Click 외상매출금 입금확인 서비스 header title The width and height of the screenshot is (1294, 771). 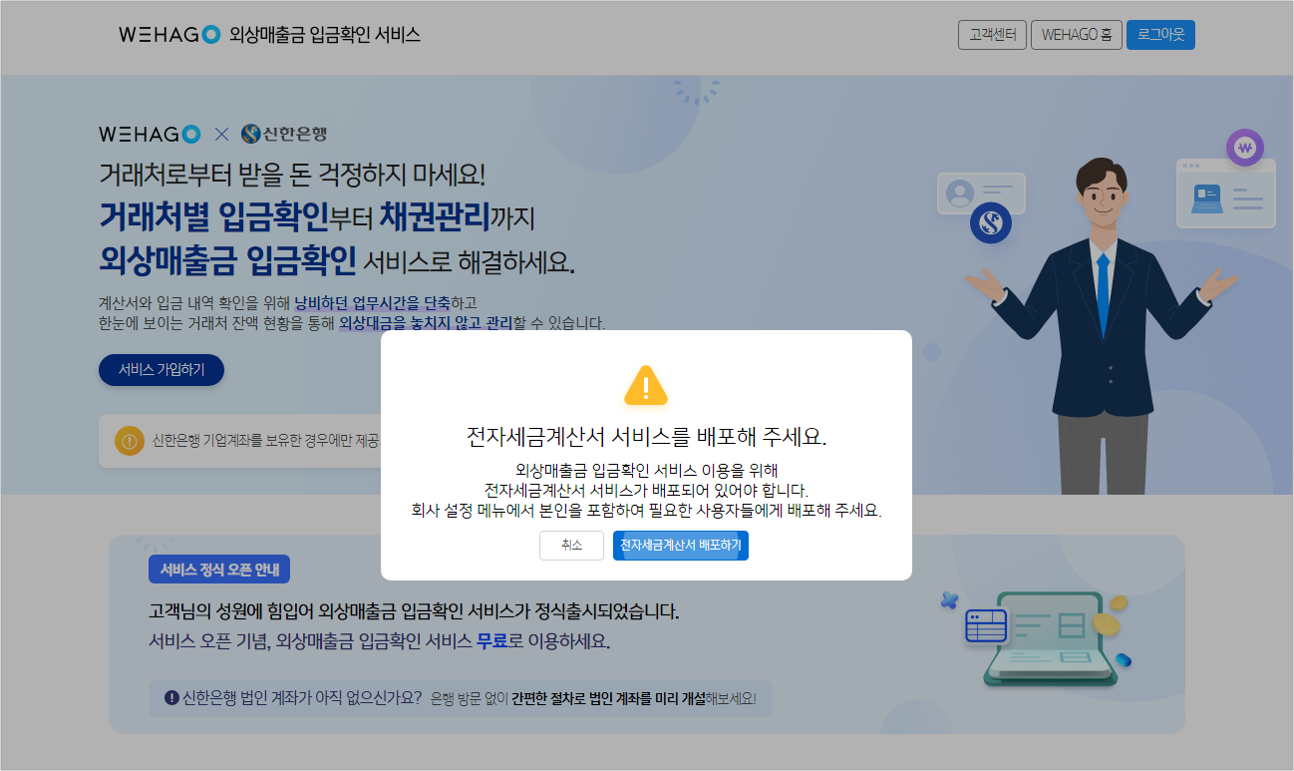pos(325,34)
